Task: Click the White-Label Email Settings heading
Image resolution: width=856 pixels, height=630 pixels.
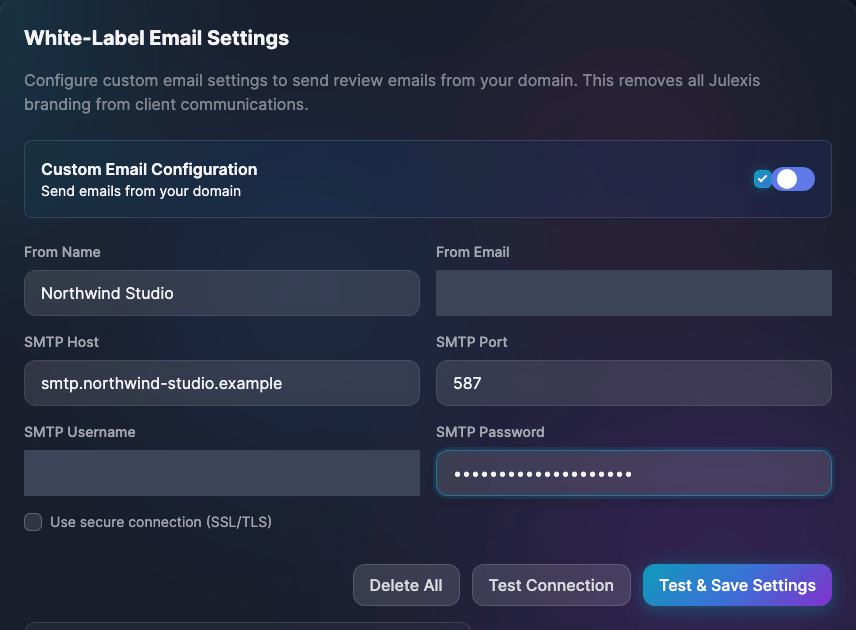Action: coord(157,38)
